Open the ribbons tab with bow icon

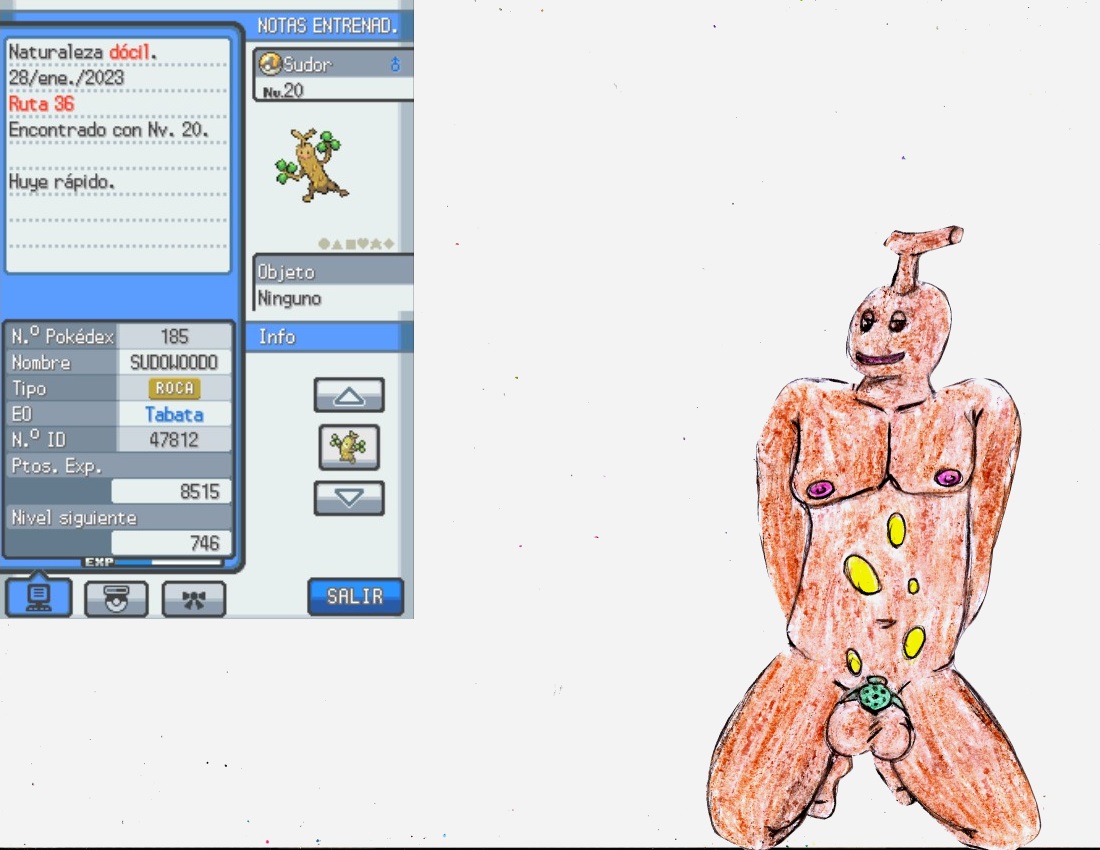coord(194,599)
